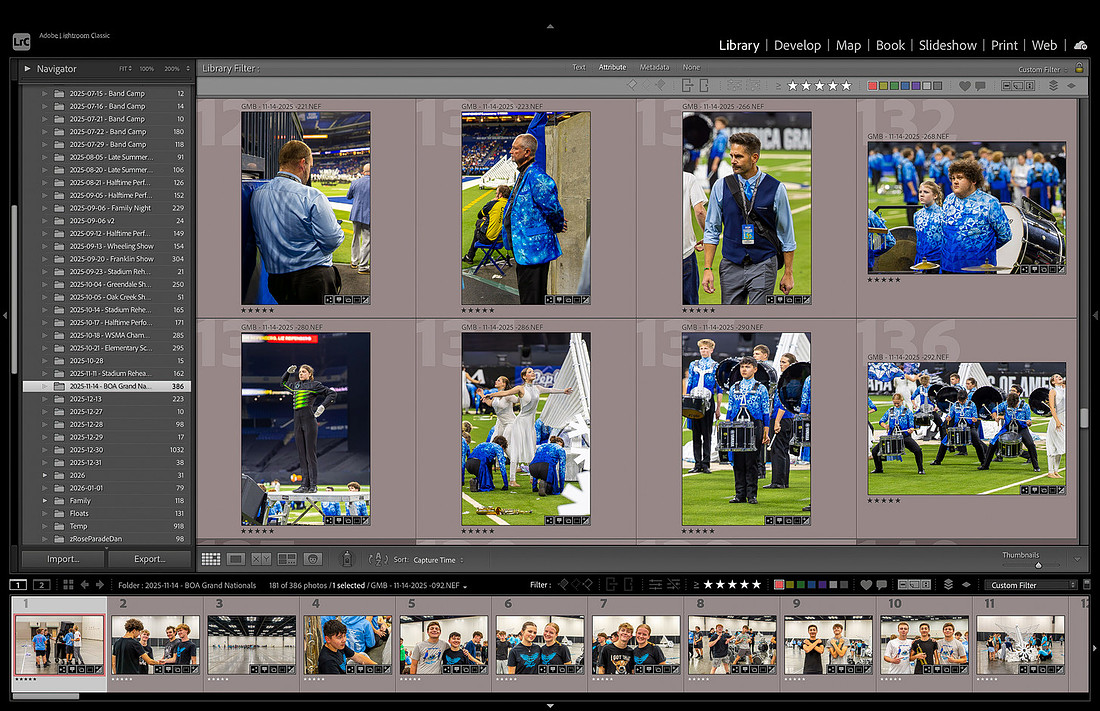Click the filmstrip grid view icon
The height and width of the screenshot is (711, 1100).
pos(68,585)
